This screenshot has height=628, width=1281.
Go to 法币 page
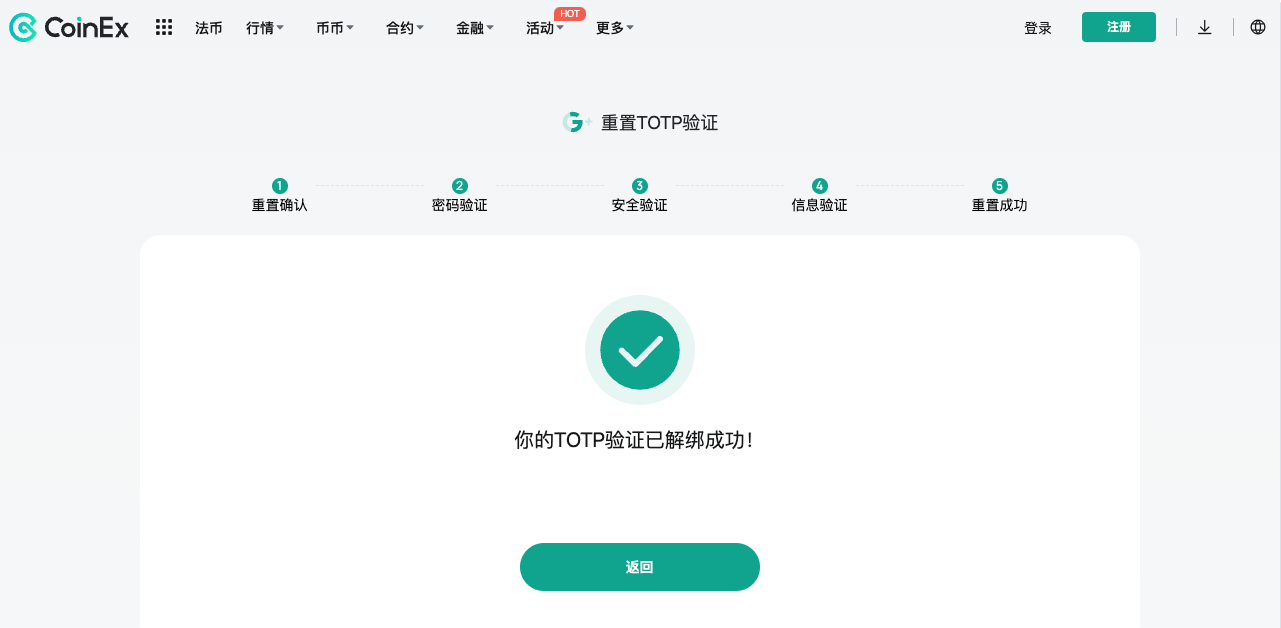[x=209, y=28]
